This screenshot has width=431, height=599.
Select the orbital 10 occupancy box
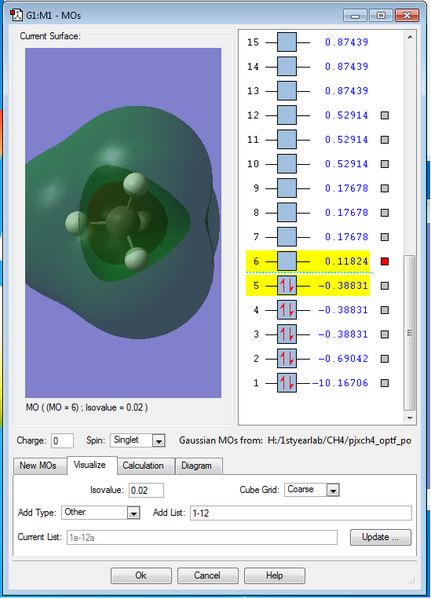coord(287,164)
